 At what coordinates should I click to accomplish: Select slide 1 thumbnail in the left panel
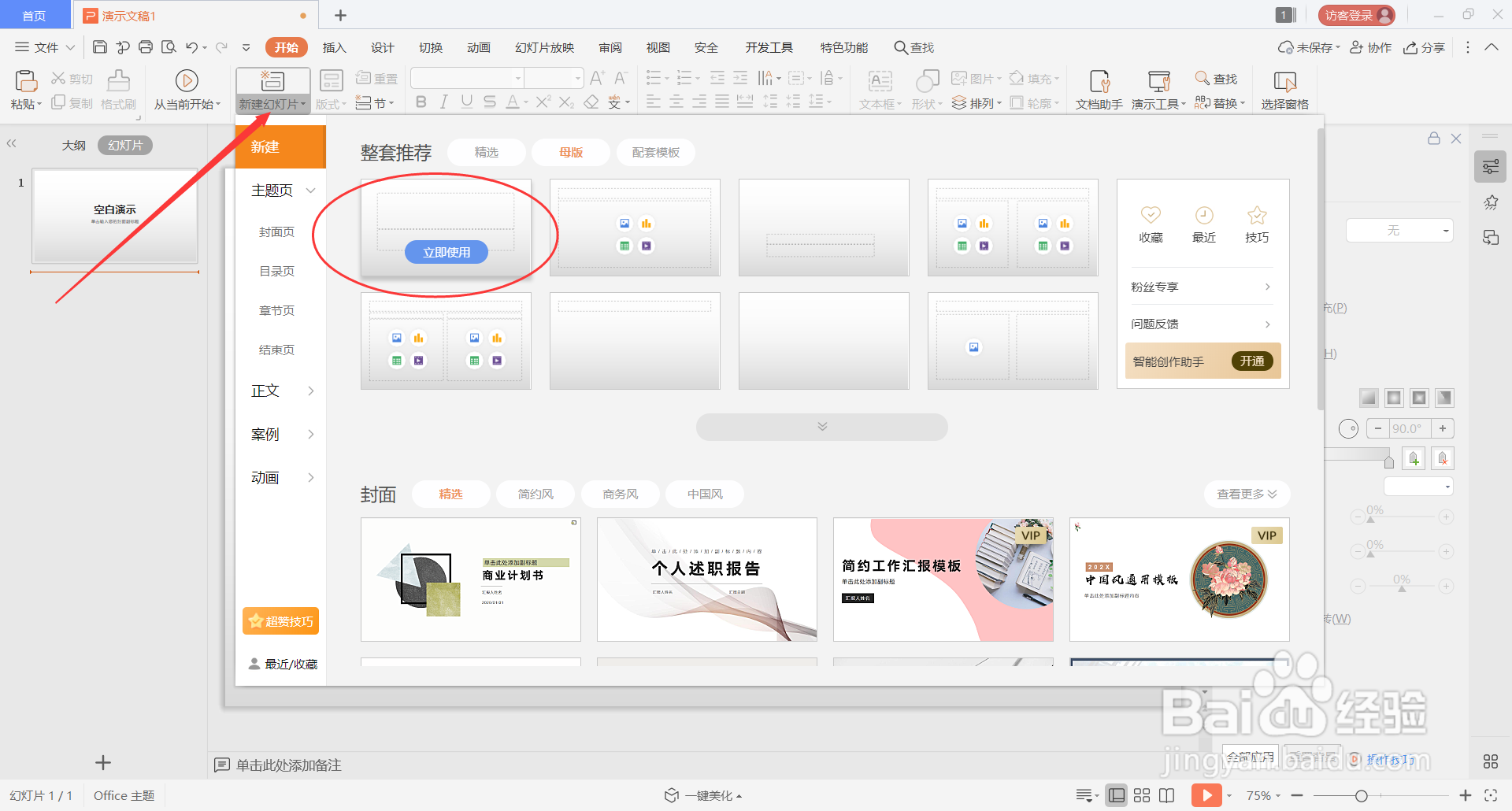(x=114, y=218)
